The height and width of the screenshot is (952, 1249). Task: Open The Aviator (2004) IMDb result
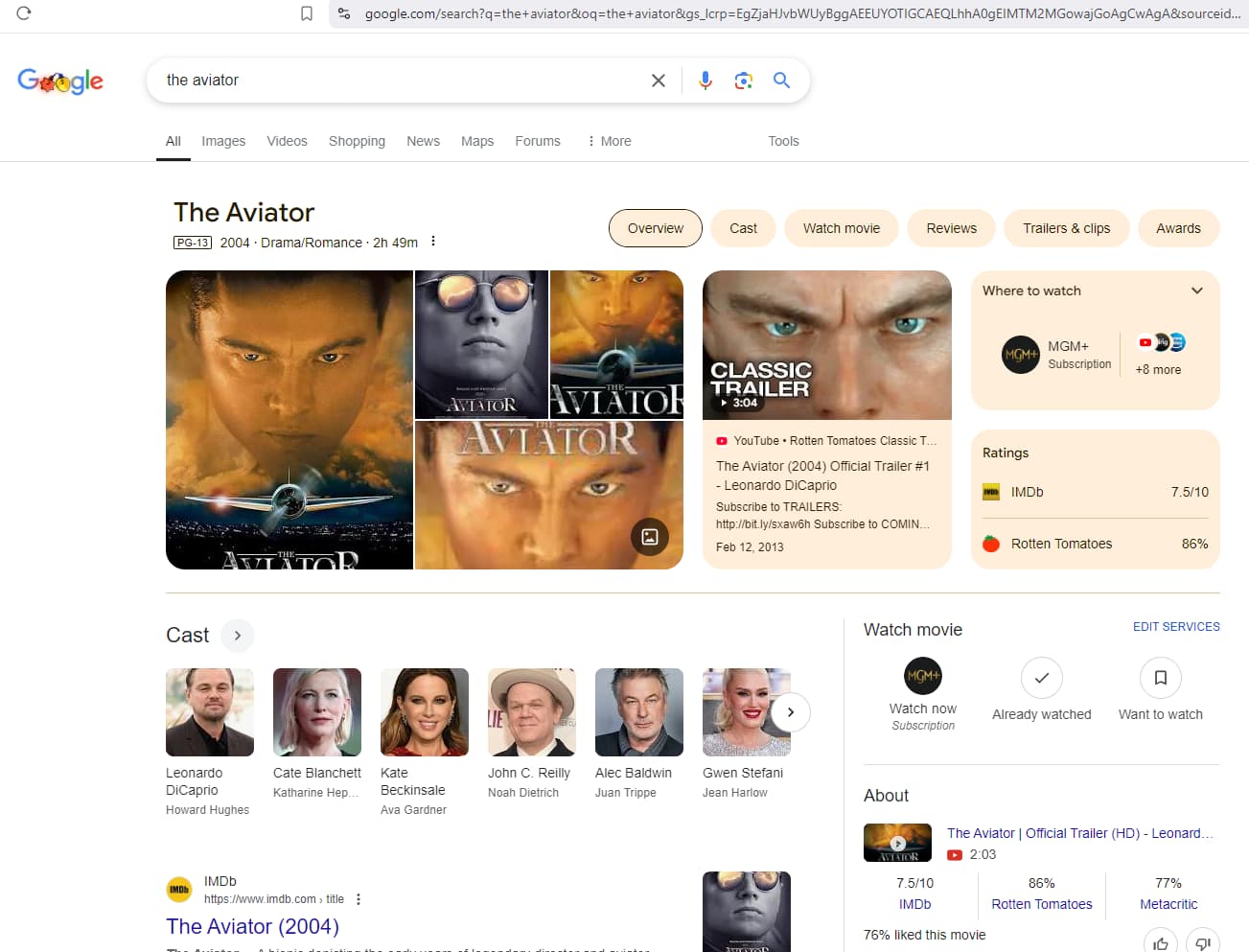coord(253,926)
